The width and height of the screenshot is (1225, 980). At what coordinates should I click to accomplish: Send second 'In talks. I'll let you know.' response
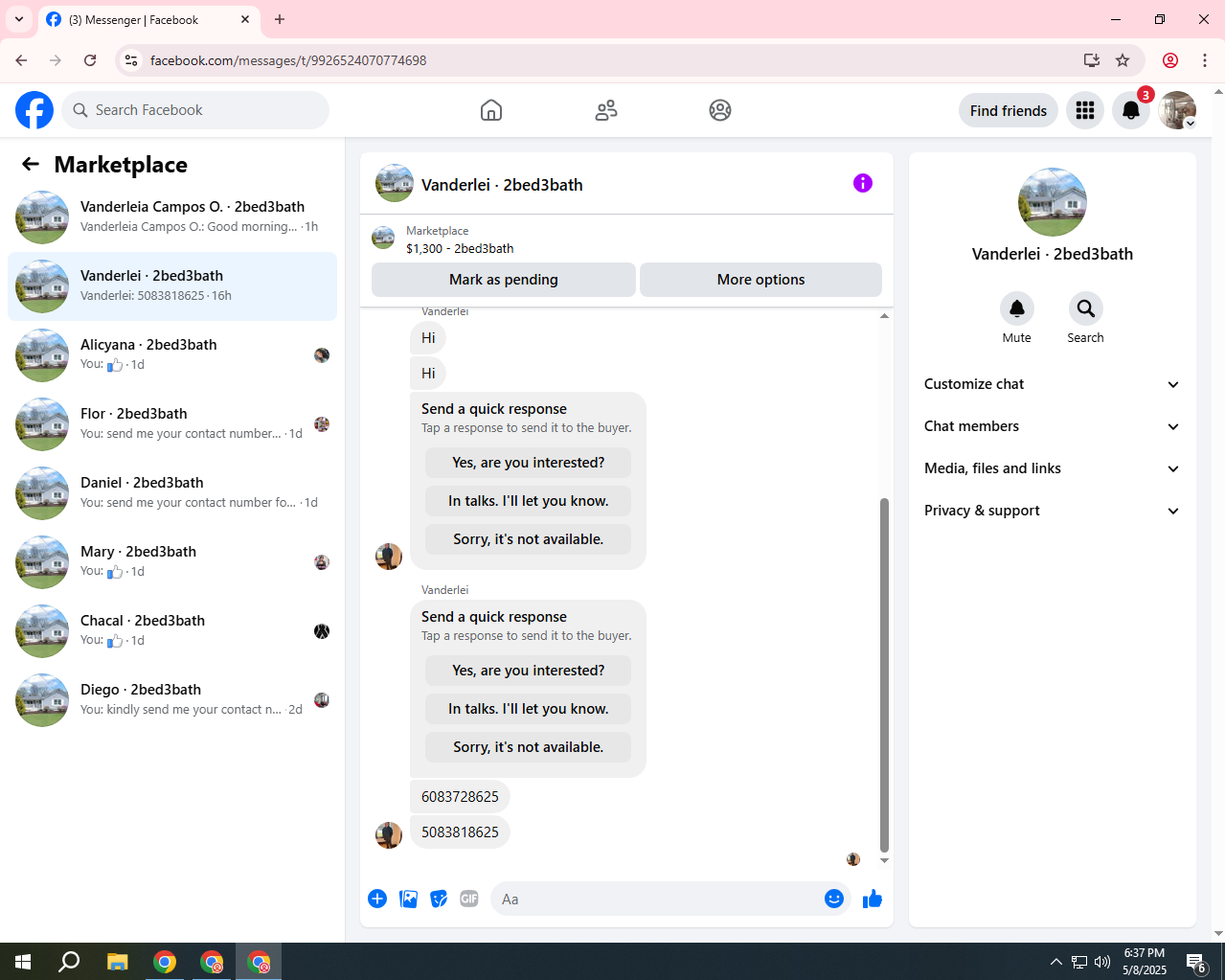529,709
